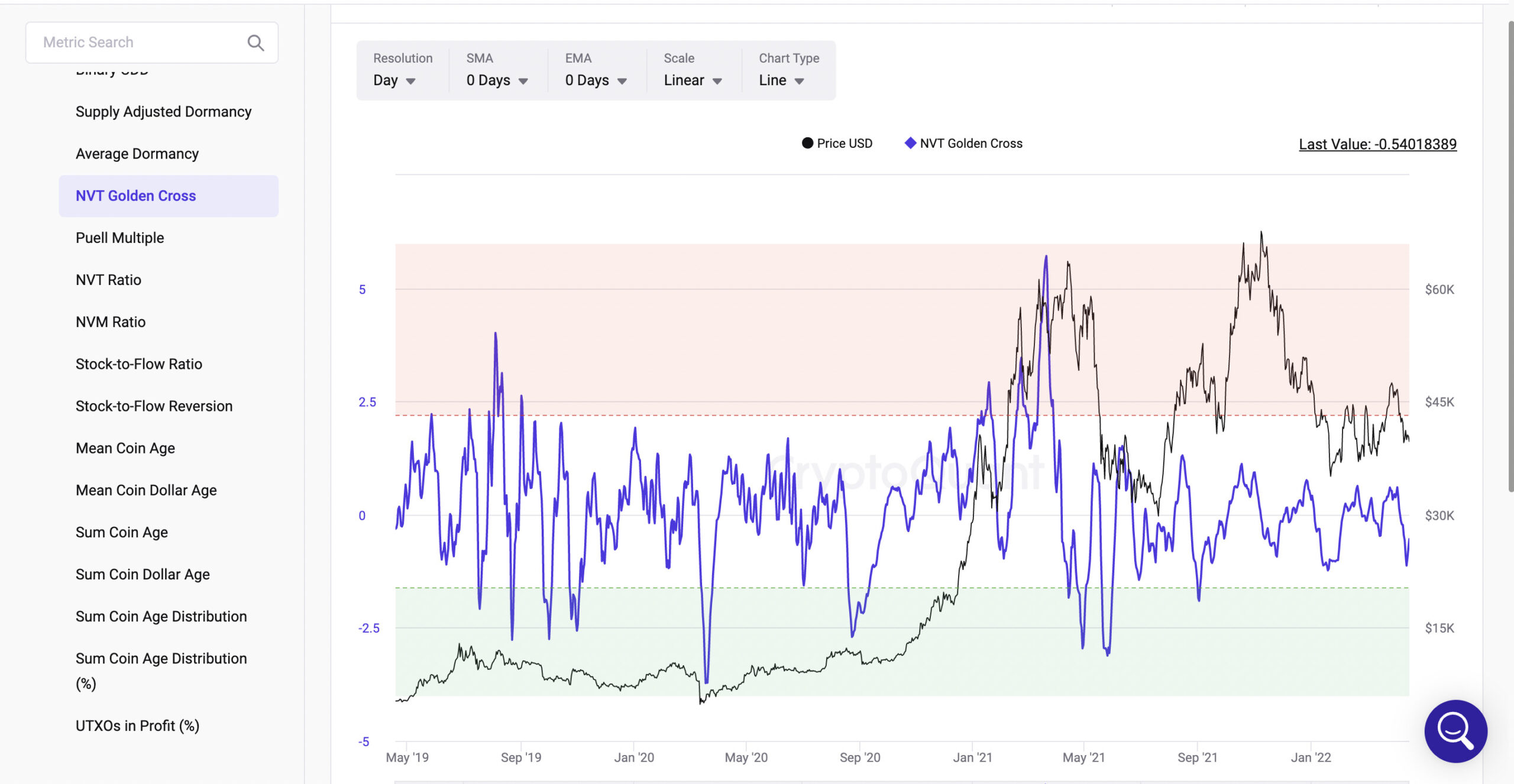Toggle the Price USD legend marker
The image size is (1514, 784).
[807, 143]
